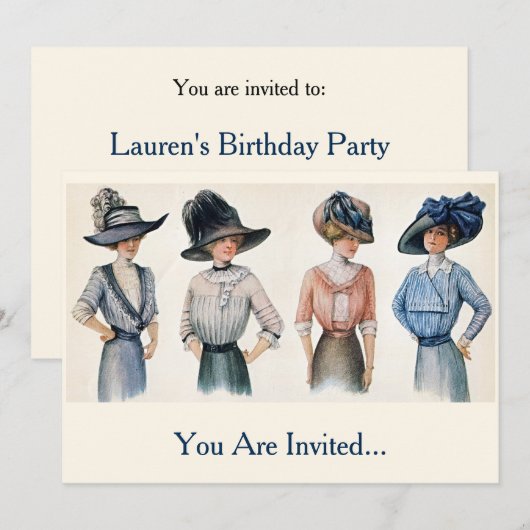Click the woman in the blue striped blouse
The height and width of the screenshot is (530, 530).
(x=442, y=297)
